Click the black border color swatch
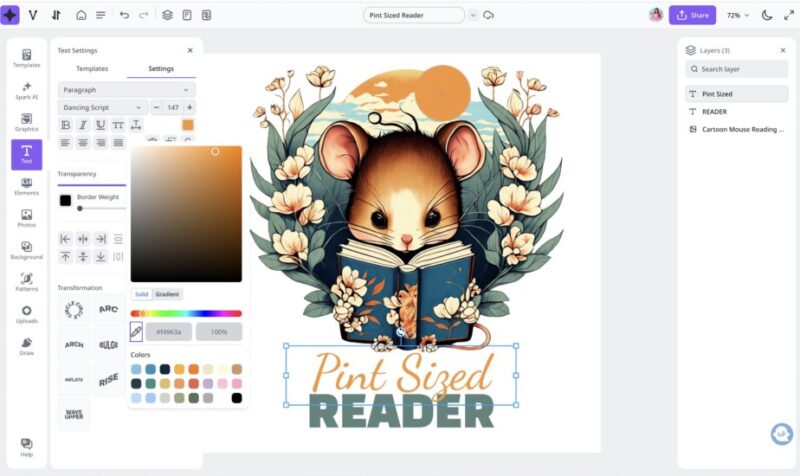 pyautogui.click(x=65, y=201)
